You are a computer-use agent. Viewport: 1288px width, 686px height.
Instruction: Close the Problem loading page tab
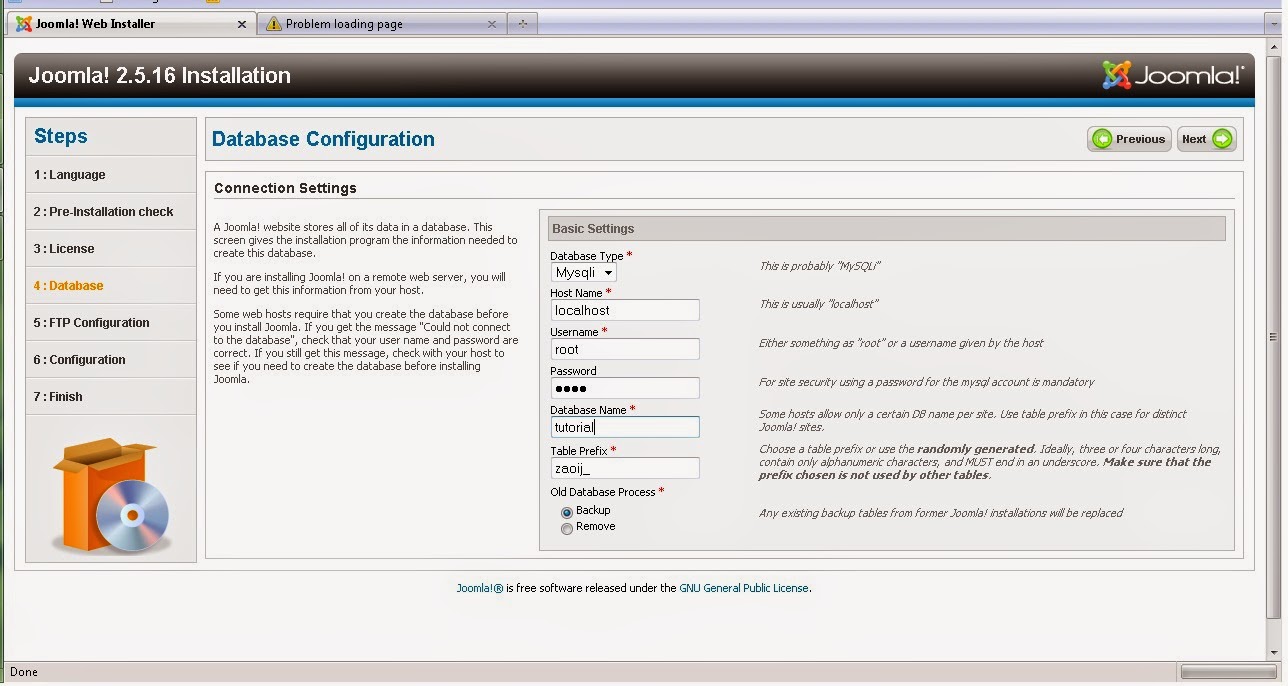tap(492, 24)
